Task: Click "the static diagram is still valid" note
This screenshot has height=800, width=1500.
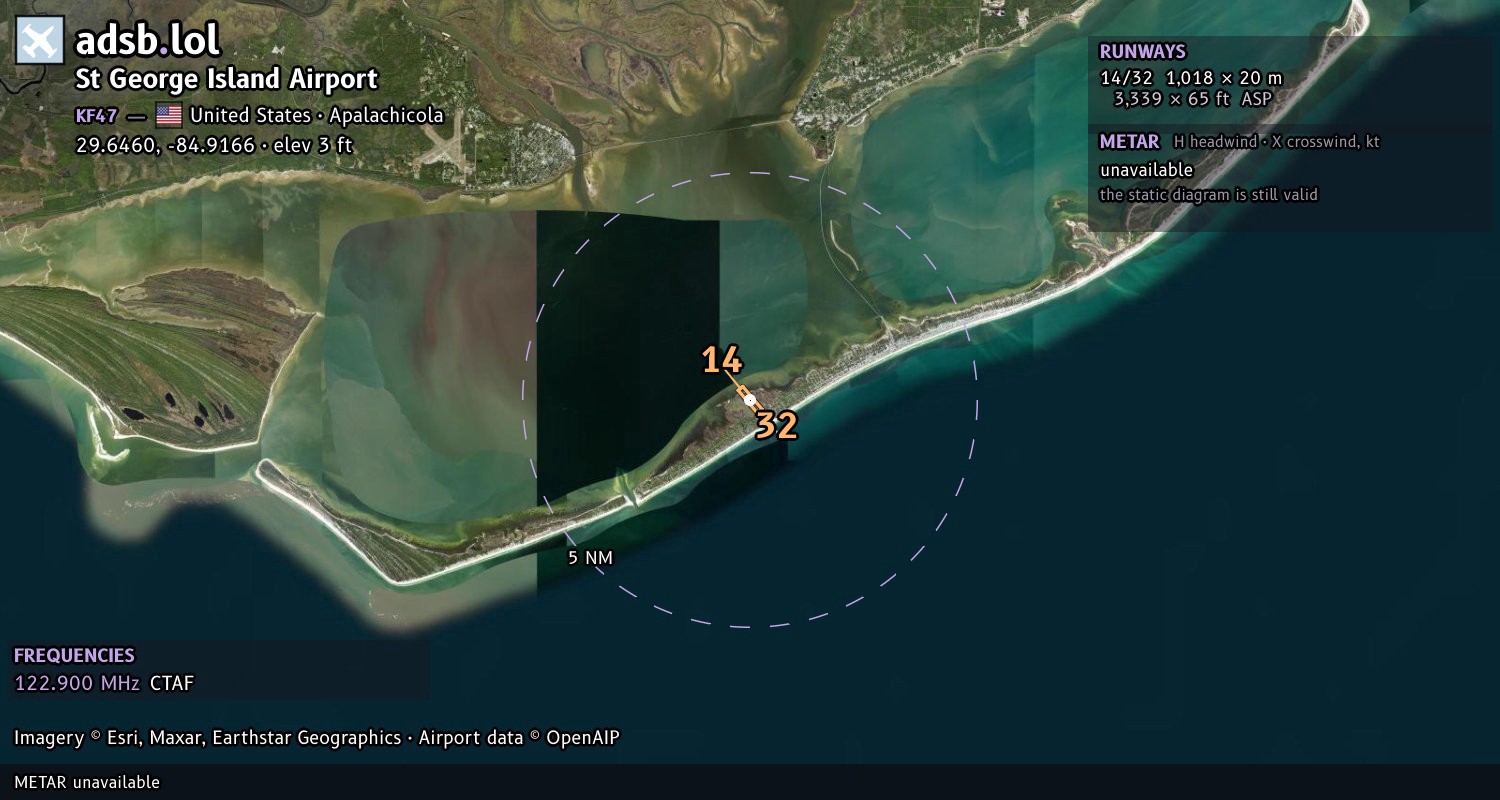Action: click(x=1209, y=195)
